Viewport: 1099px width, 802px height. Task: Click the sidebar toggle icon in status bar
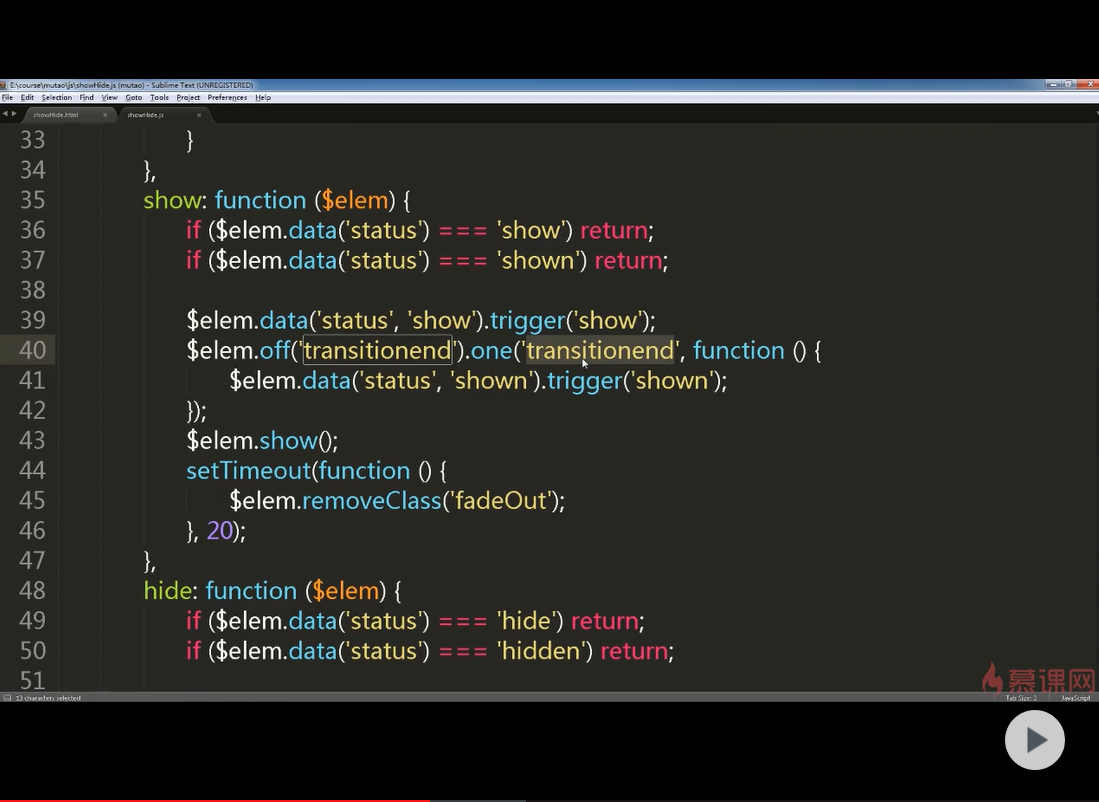point(7,698)
